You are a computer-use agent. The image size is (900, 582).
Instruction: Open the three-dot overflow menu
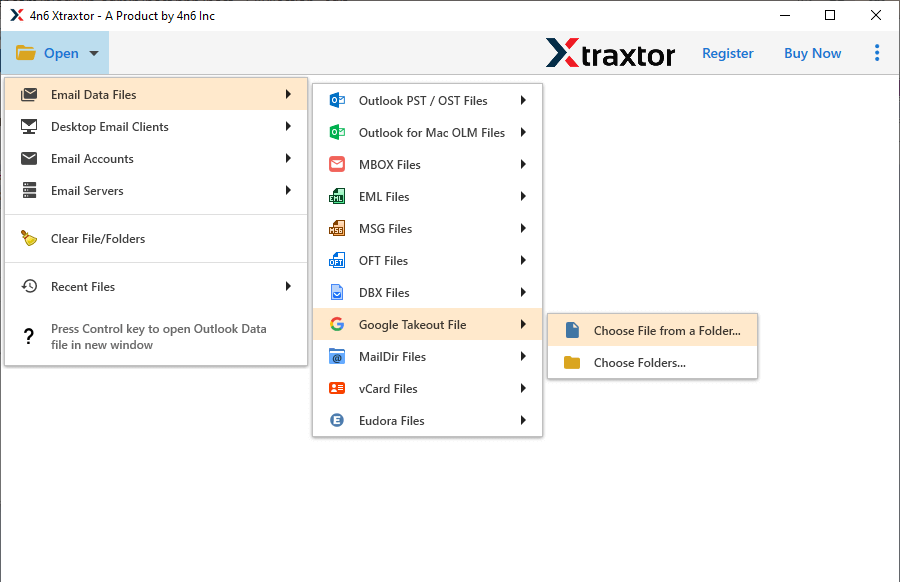[x=877, y=53]
